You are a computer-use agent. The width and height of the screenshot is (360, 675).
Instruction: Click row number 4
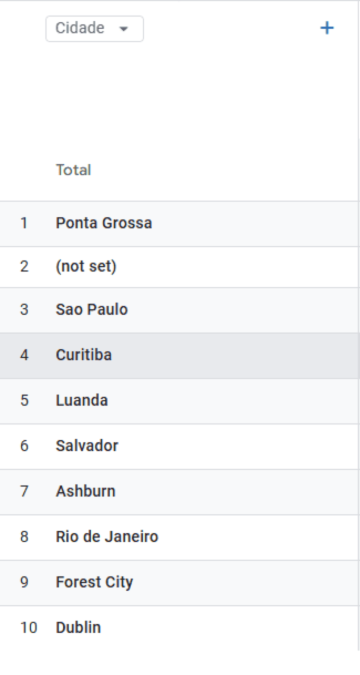coord(24,355)
